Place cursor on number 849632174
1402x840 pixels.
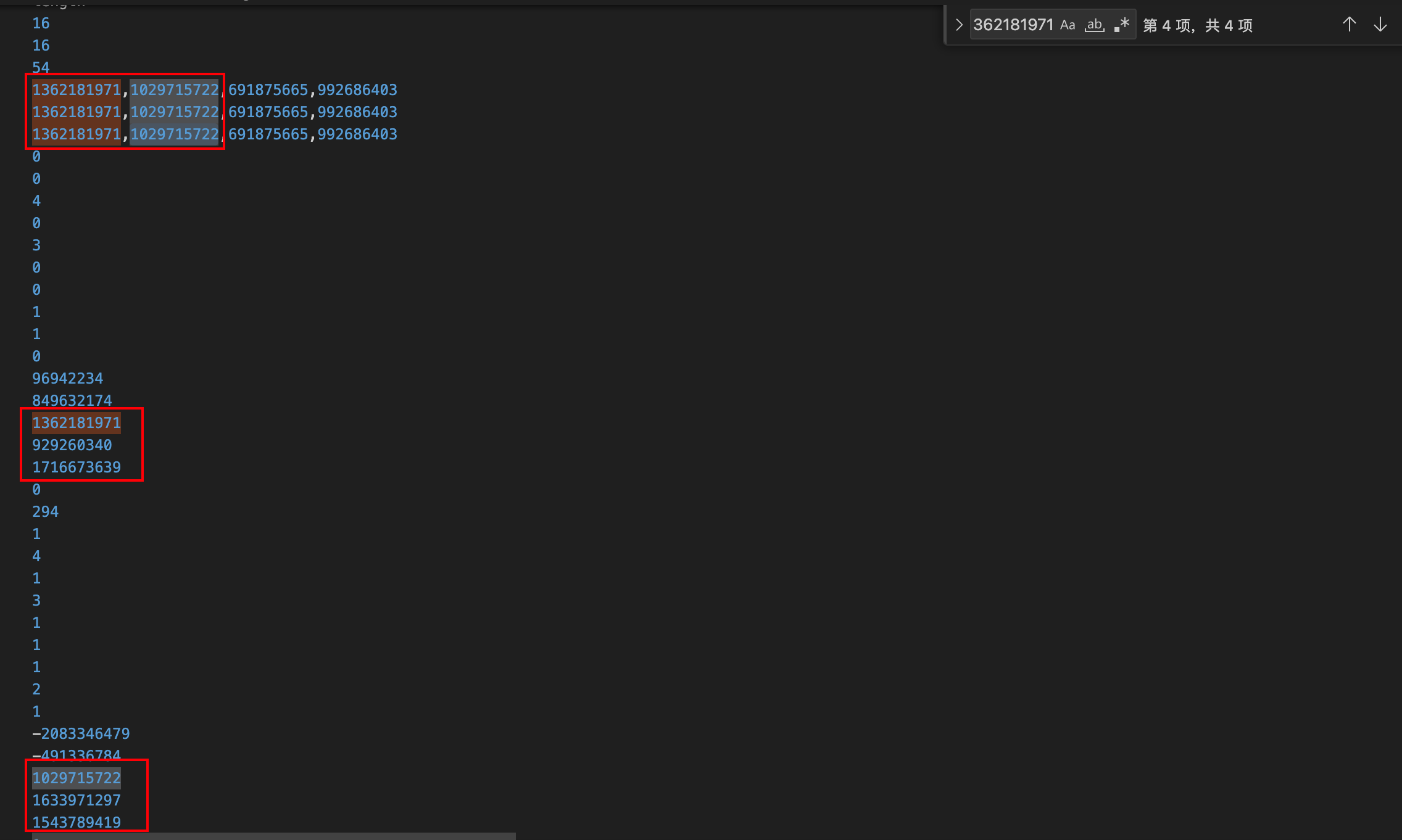click(72, 400)
